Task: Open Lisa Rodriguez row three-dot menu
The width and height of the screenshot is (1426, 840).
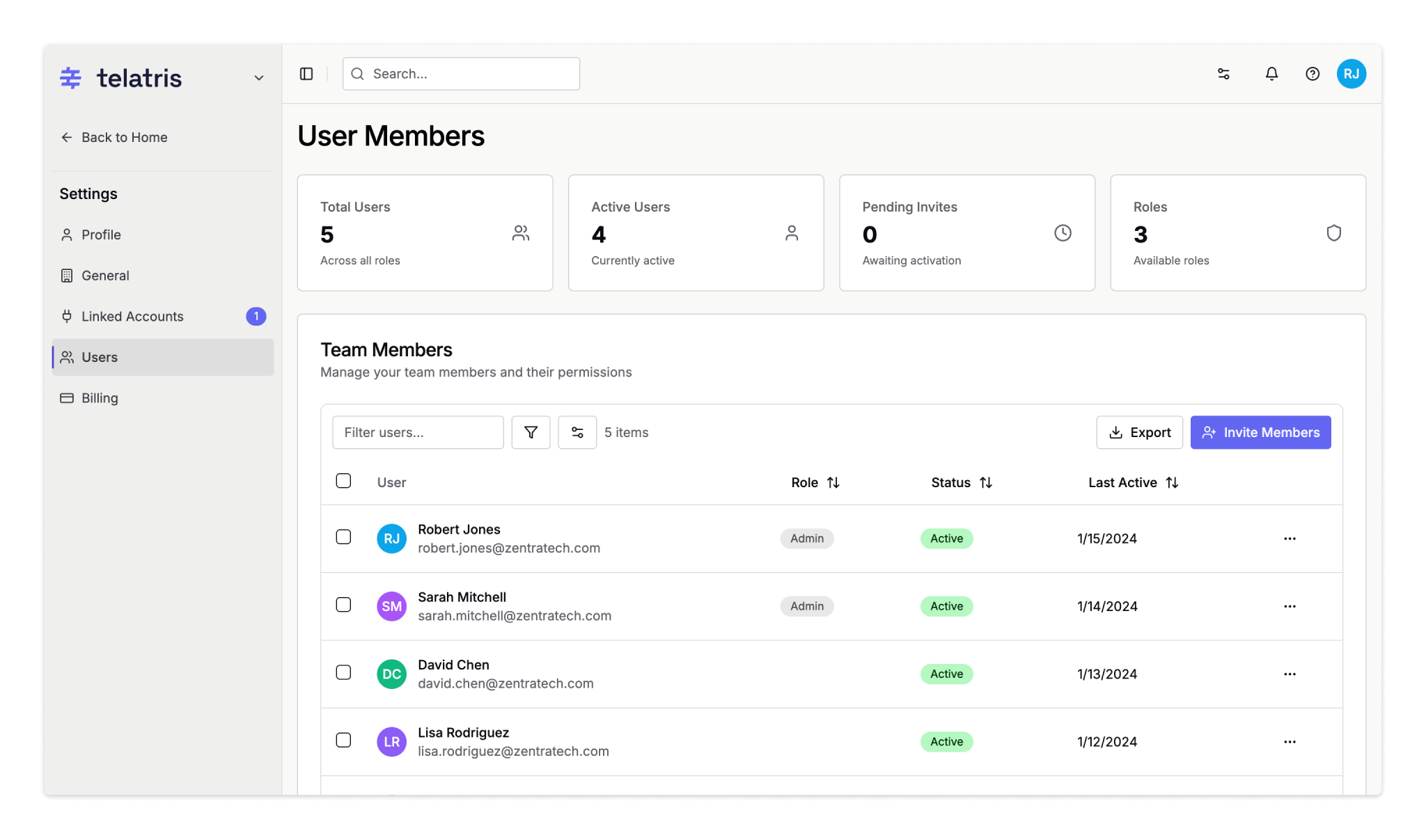Action: click(x=1290, y=742)
